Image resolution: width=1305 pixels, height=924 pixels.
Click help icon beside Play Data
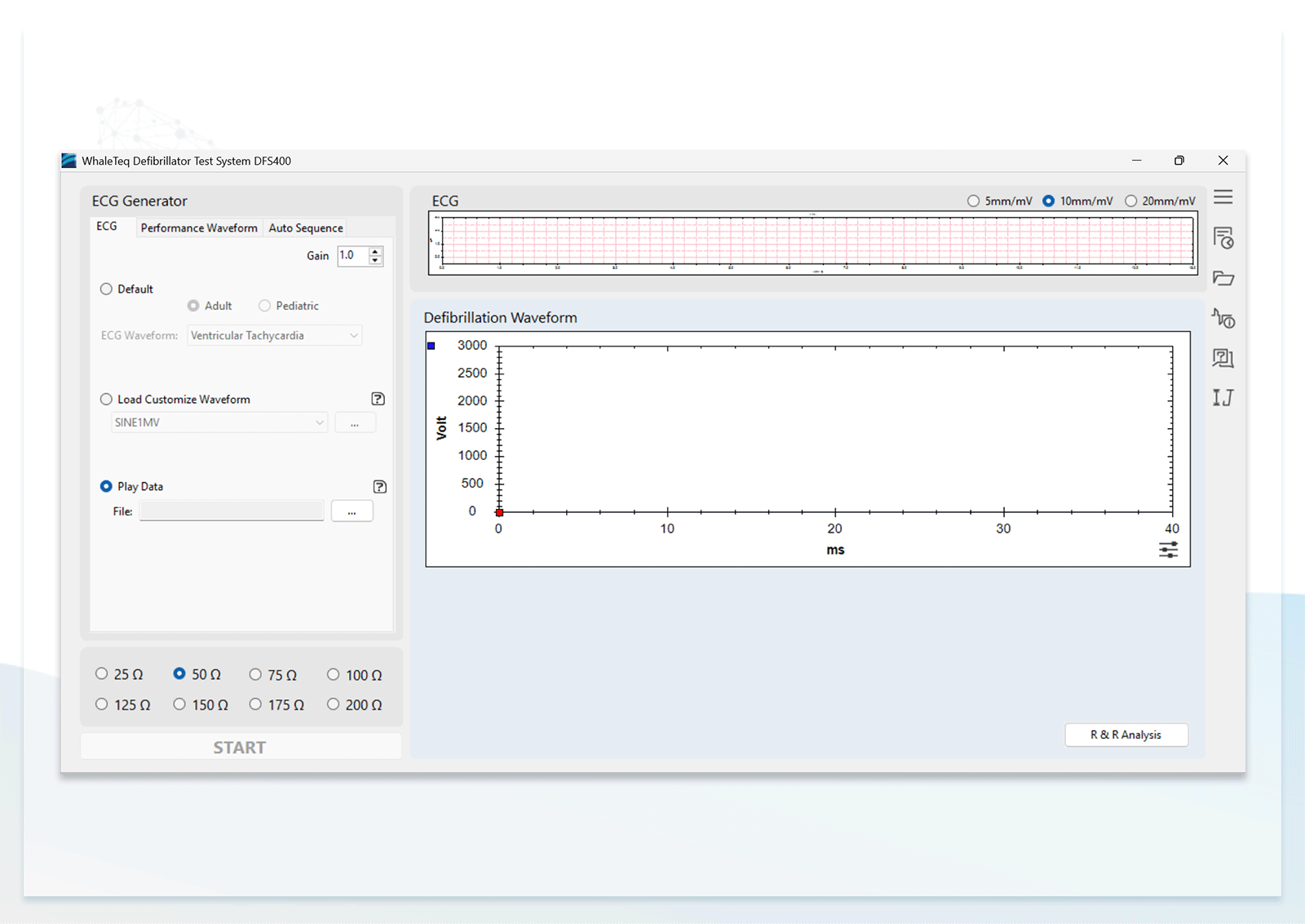(379, 487)
